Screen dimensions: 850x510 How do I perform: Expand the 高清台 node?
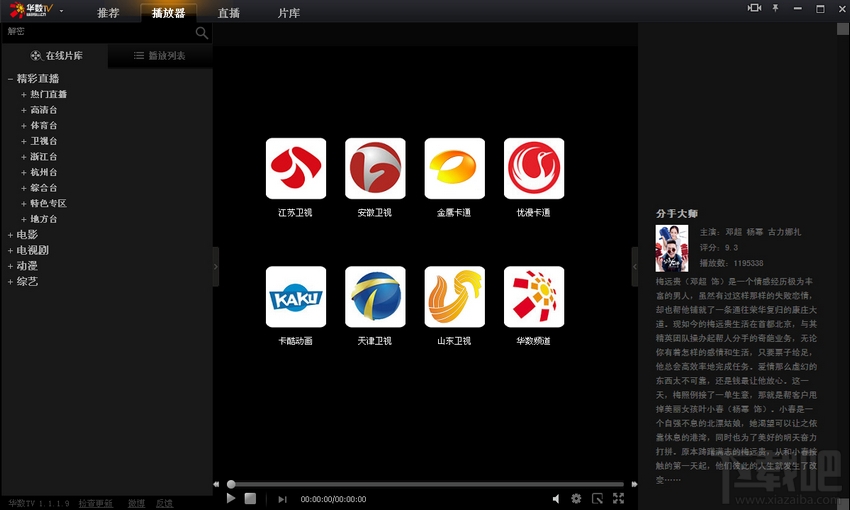click(24, 111)
